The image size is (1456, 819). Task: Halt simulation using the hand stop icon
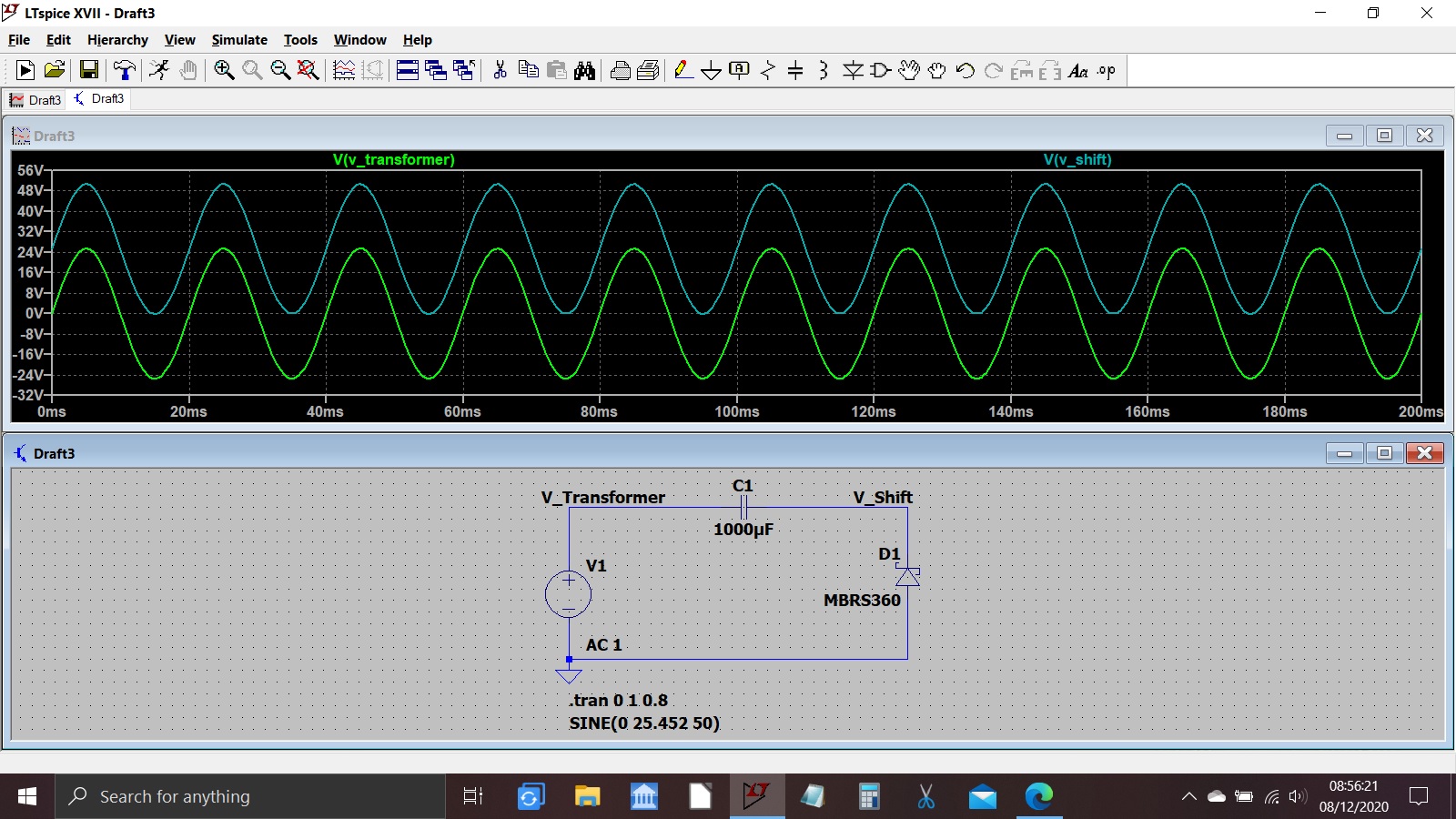[x=188, y=70]
